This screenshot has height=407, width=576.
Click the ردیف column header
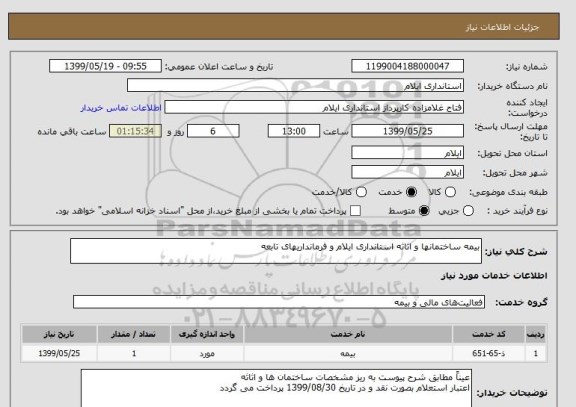[536, 334]
